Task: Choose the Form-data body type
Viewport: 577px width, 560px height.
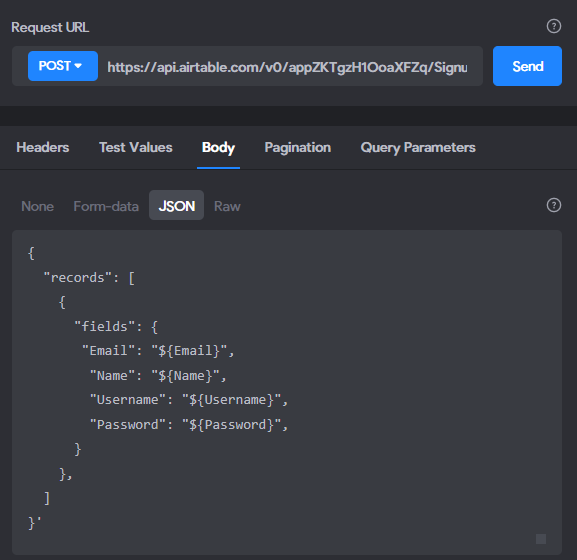Action: (106, 206)
